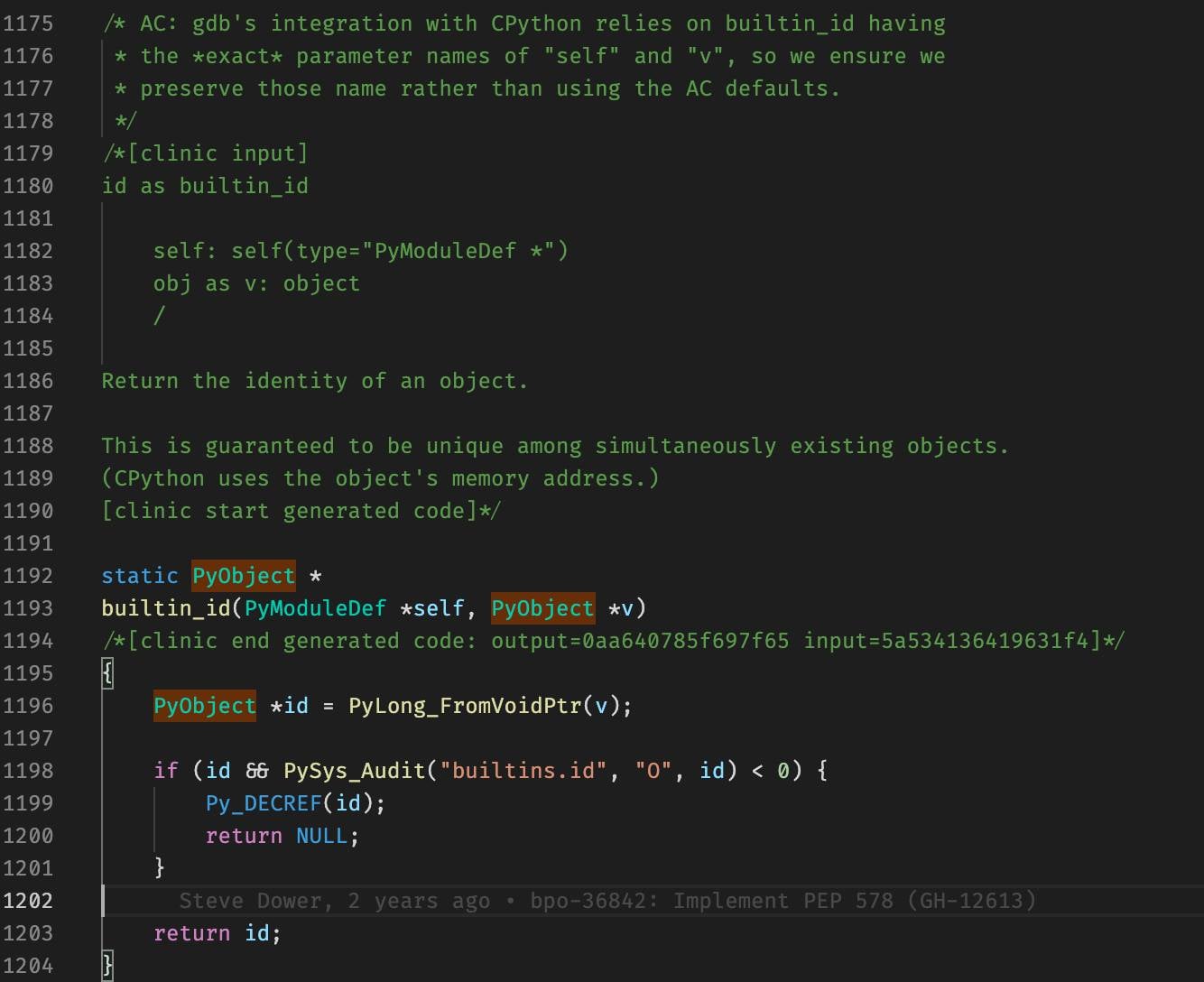Screen dimensions: 1204x982
Task: Click the Py_DECREF macro call
Action: click(x=264, y=803)
